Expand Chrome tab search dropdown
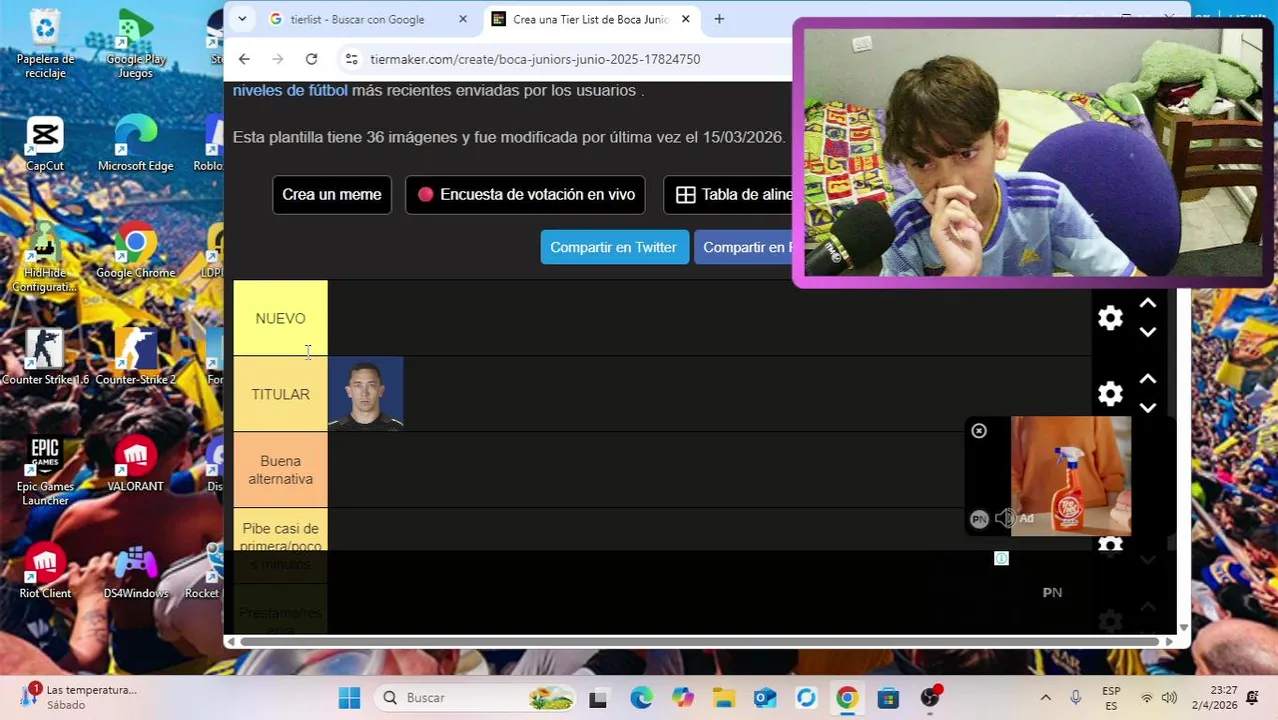Image resolution: width=1278 pixels, height=720 pixels. [x=242, y=19]
